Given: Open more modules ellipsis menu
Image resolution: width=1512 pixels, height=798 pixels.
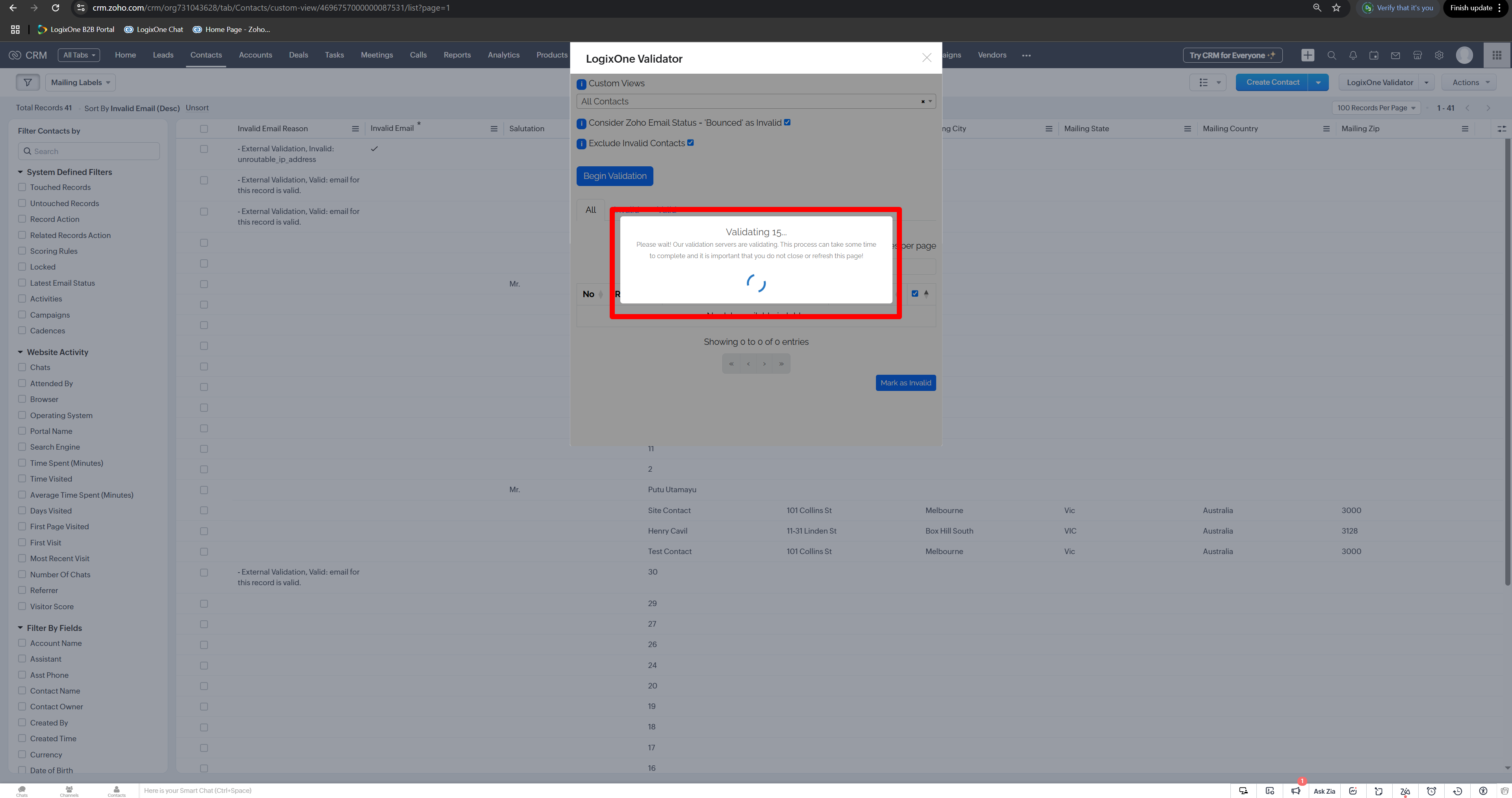Looking at the screenshot, I should (1026, 56).
